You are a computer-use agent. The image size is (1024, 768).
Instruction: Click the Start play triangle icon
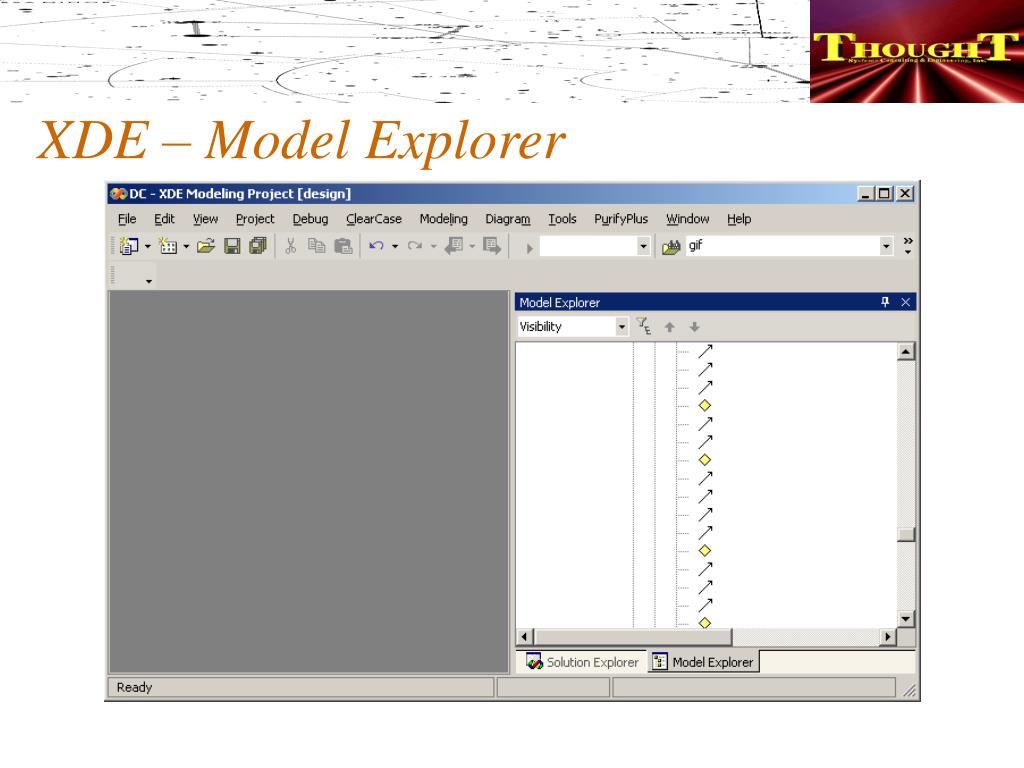pos(530,248)
